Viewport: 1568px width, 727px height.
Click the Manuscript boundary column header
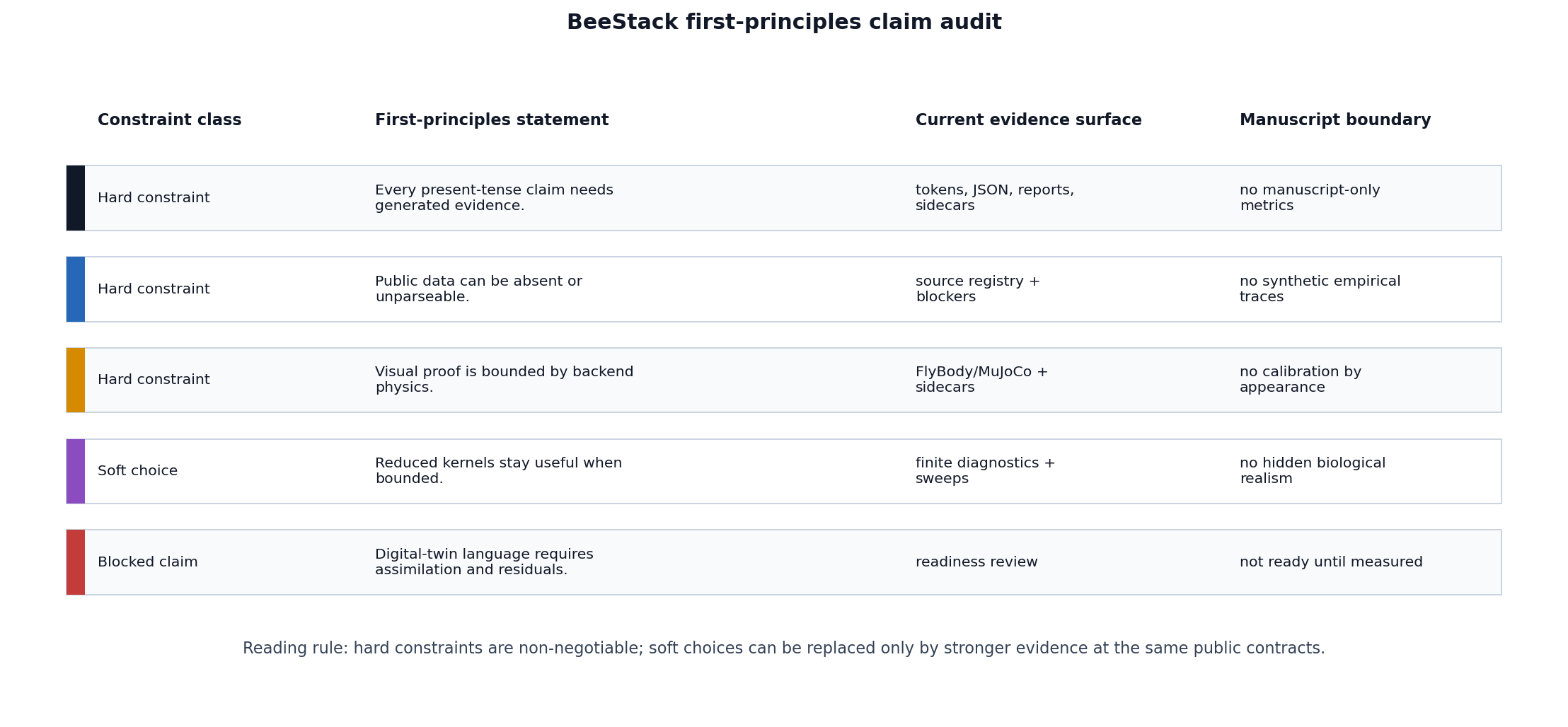point(1335,120)
